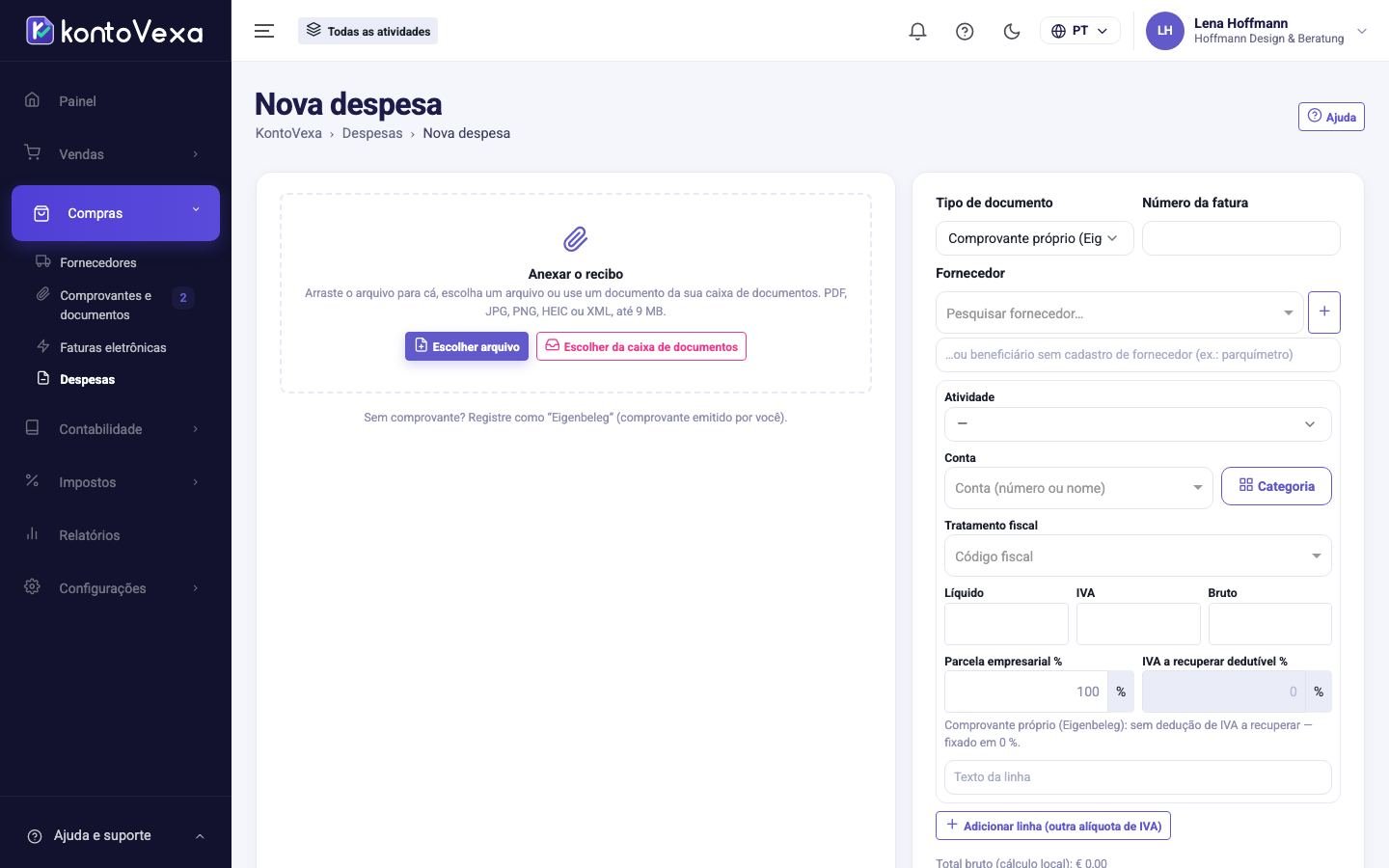Open Fornecedores in the sidebar

coord(97,262)
